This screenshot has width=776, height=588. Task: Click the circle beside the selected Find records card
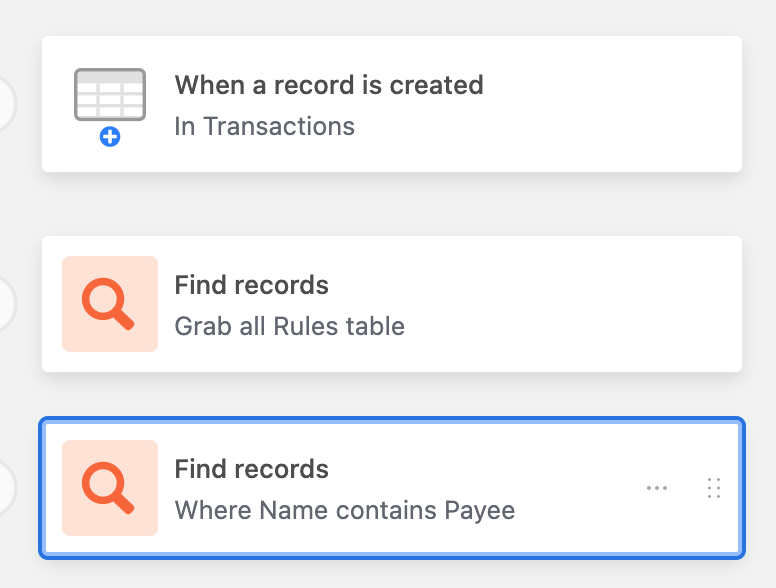coord(5,488)
